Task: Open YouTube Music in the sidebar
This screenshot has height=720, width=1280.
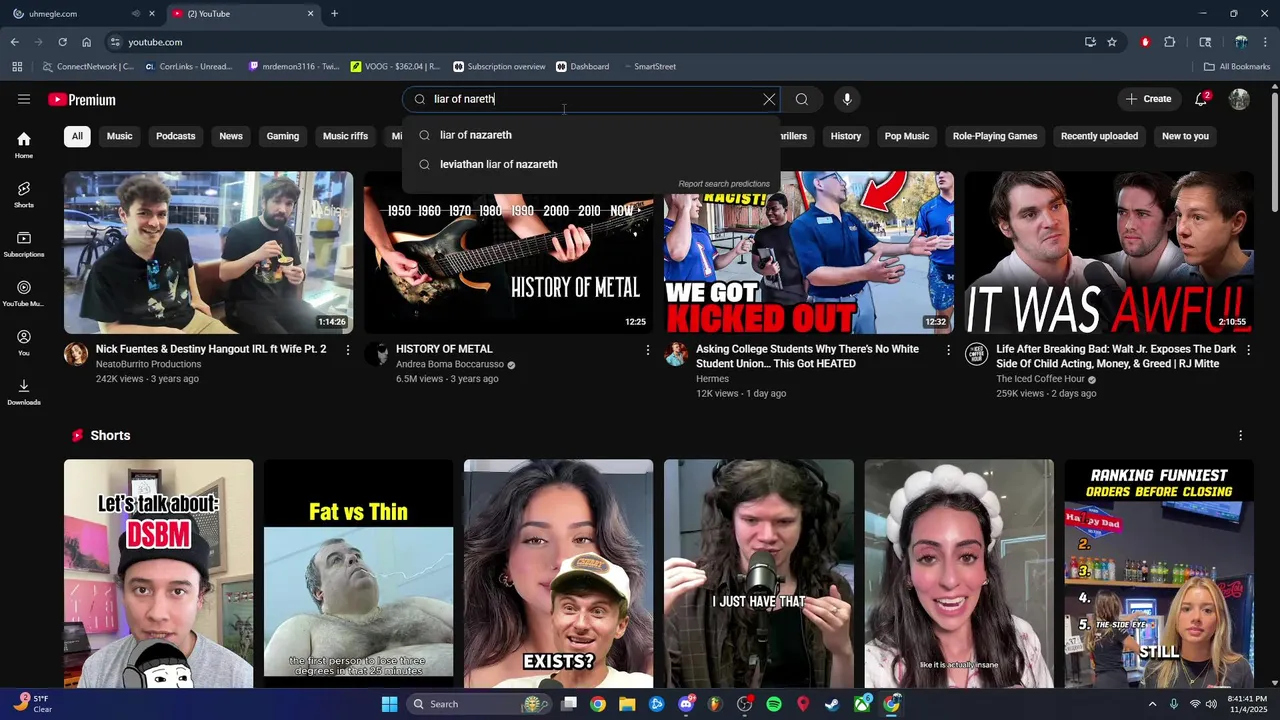Action: [24, 293]
